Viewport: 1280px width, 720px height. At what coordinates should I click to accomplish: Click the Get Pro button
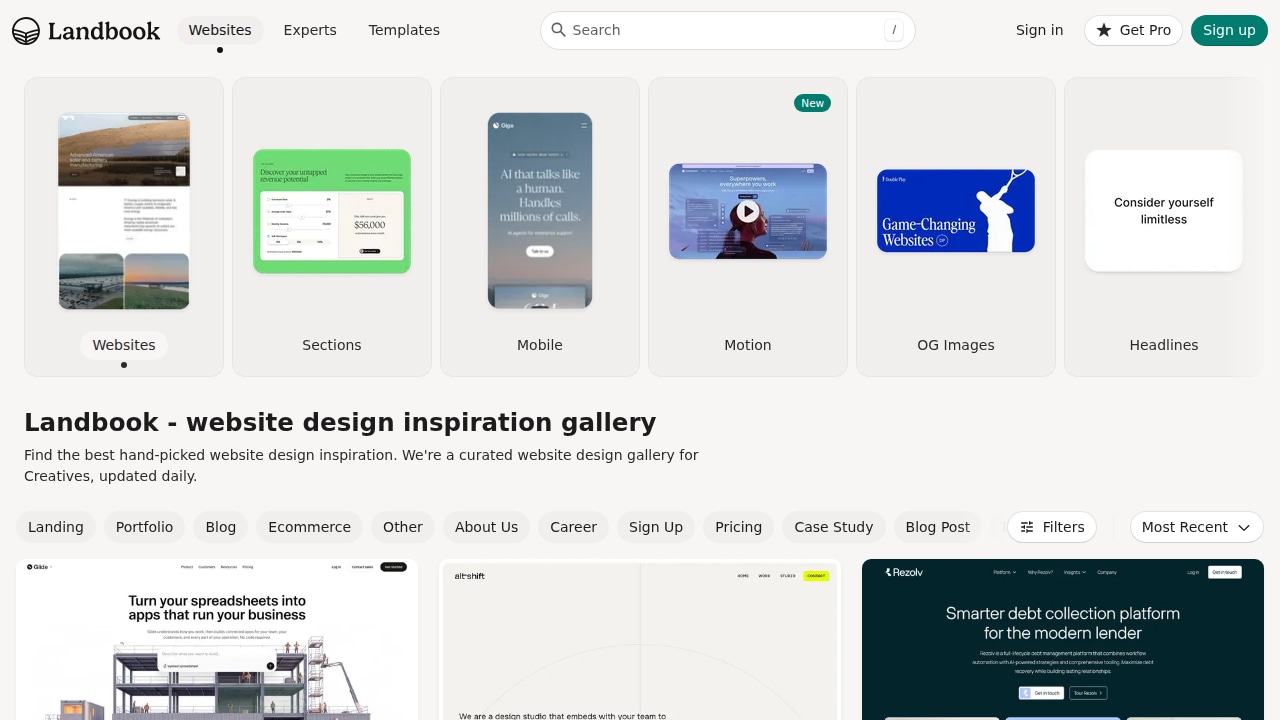coord(1133,30)
